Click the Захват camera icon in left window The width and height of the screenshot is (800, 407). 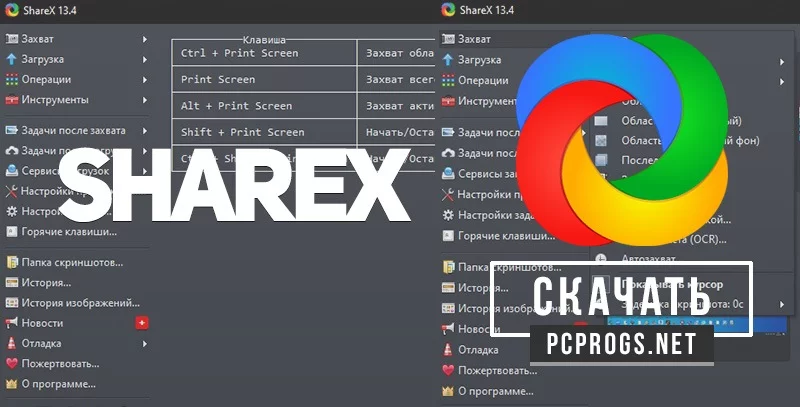pos(11,39)
